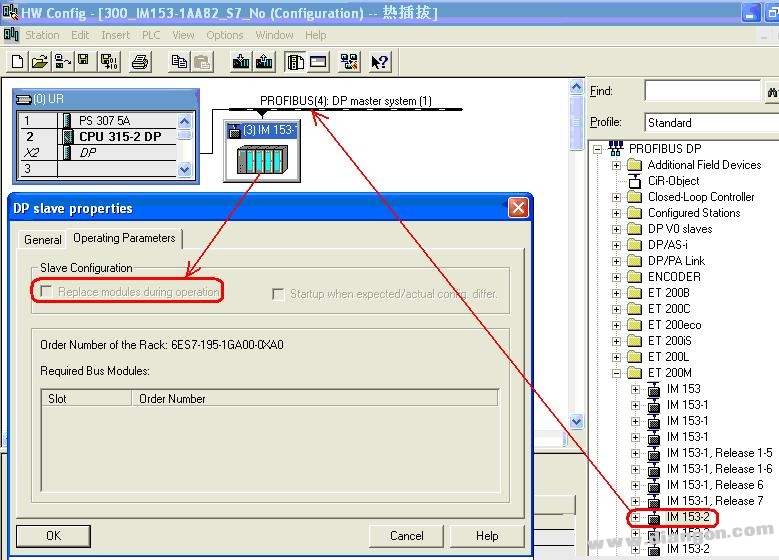Open the Options menu

[225, 35]
